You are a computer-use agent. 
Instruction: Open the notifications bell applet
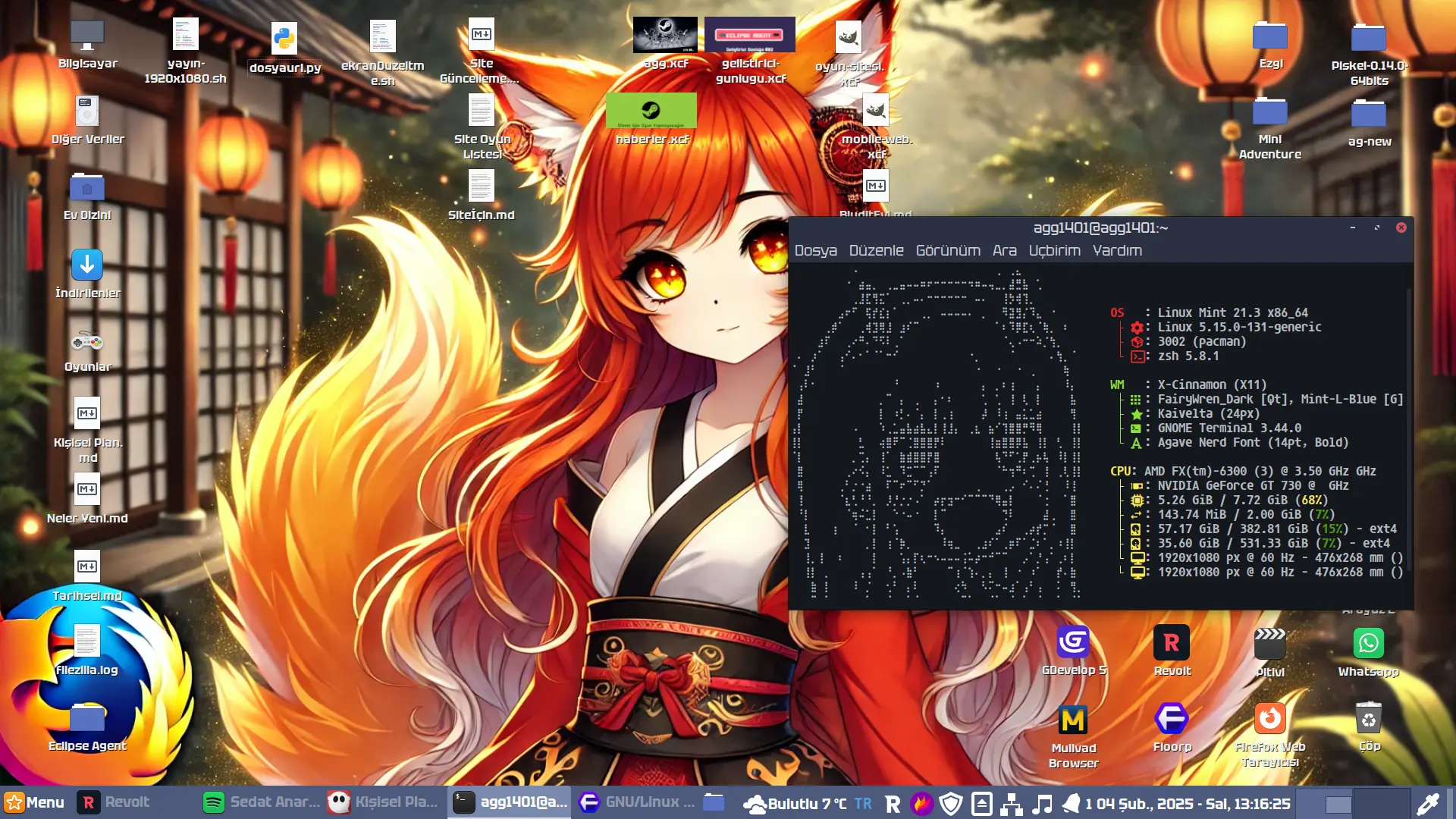point(1071,804)
